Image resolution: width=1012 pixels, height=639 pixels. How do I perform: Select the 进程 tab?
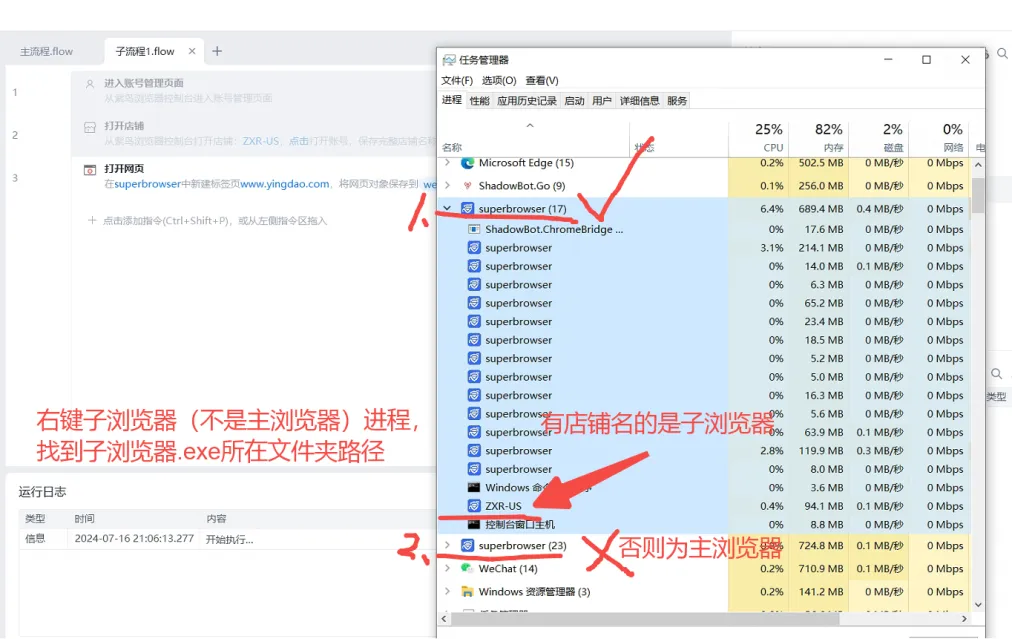click(x=452, y=100)
